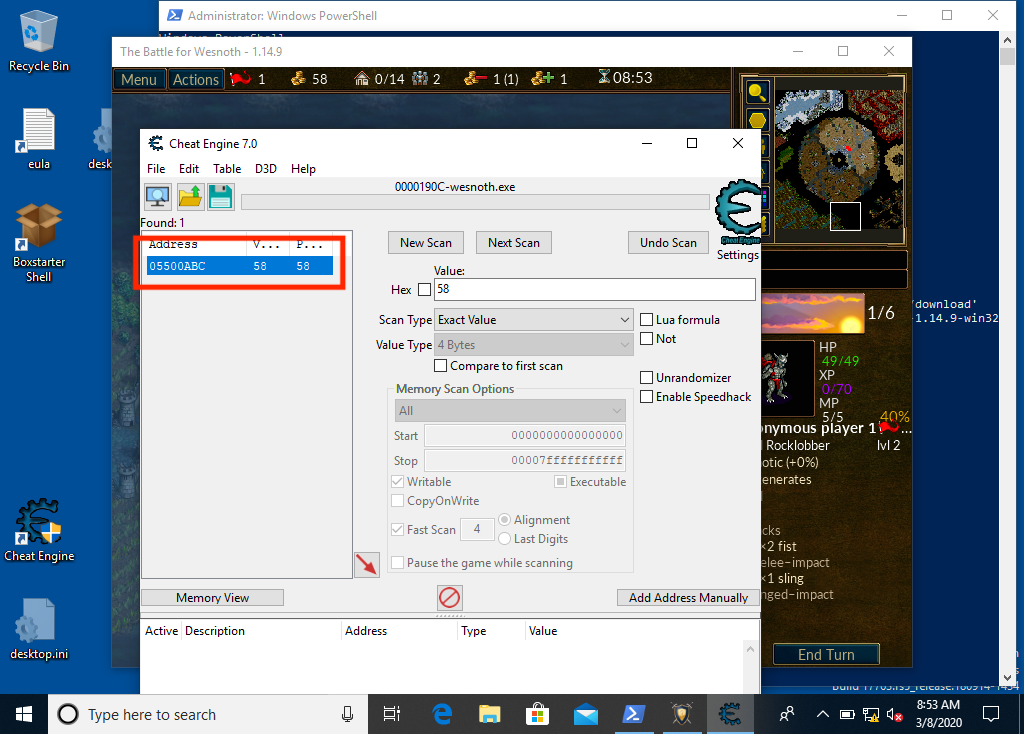
Task: Switch to PowerShell in the taskbar
Action: point(633,714)
